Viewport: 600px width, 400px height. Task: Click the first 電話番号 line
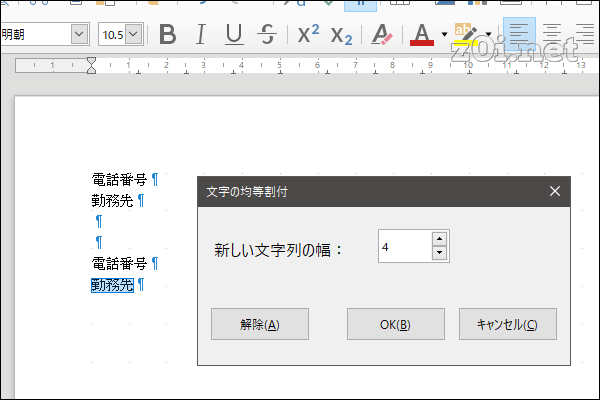(119, 180)
